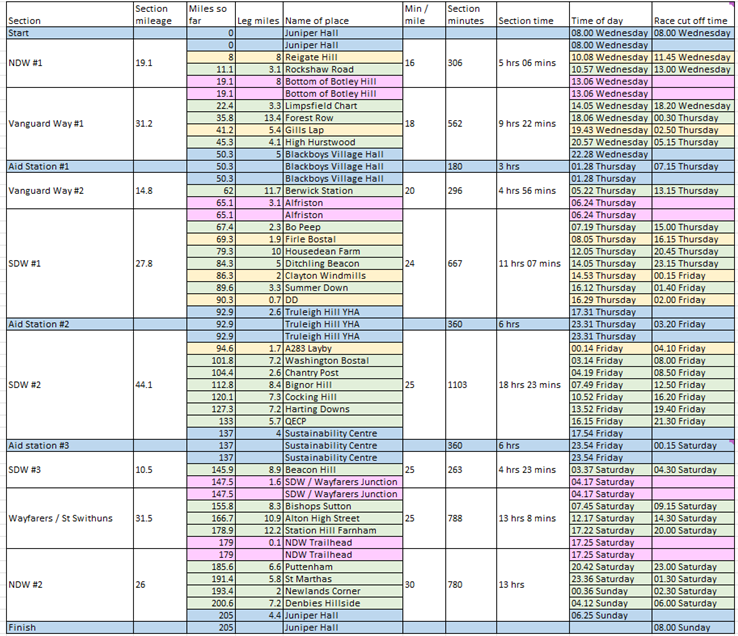
Task: Select the 'Berwick Station' cell
Action: [x=343, y=191]
